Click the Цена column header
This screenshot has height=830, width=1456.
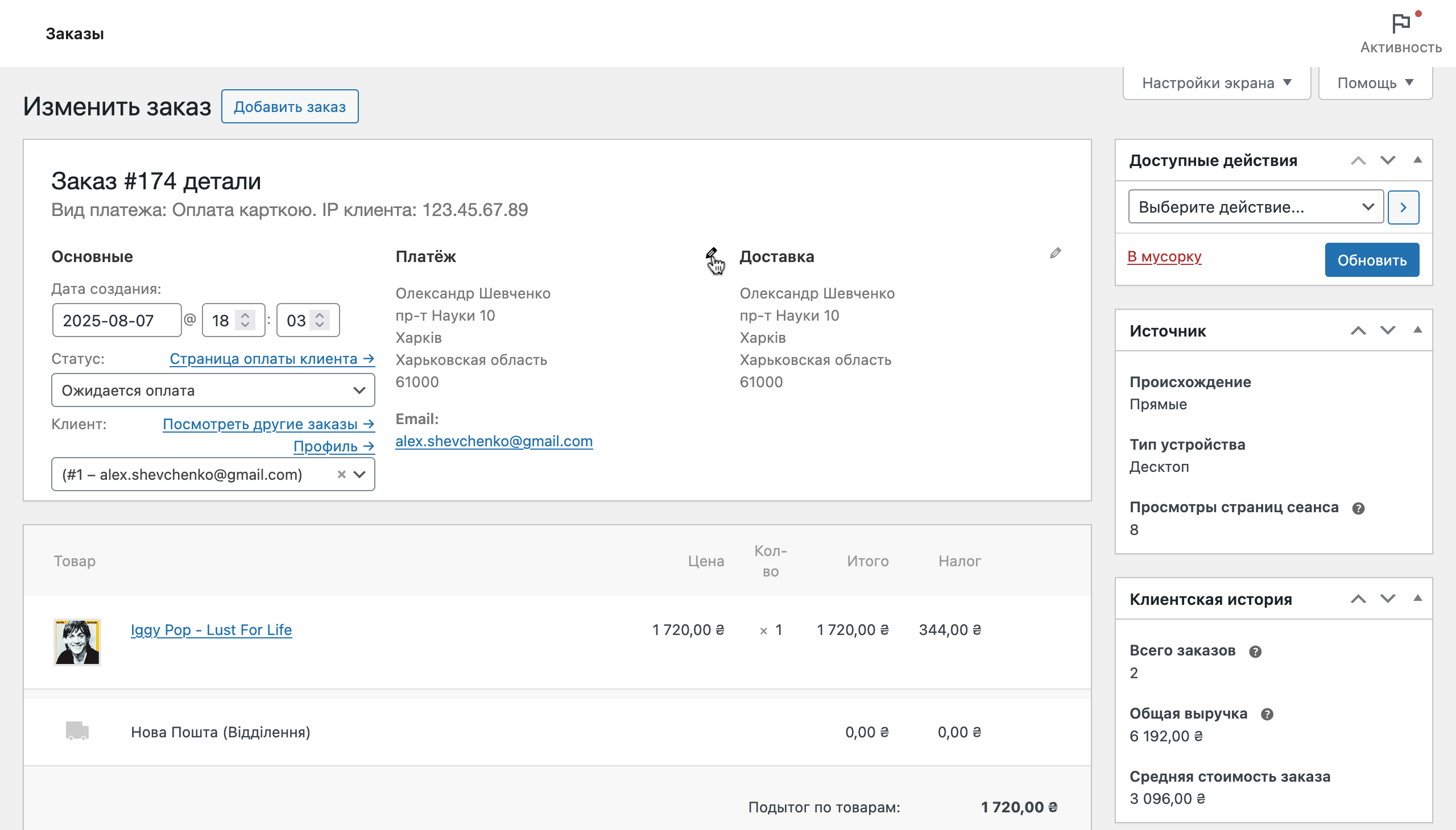pos(706,561)
